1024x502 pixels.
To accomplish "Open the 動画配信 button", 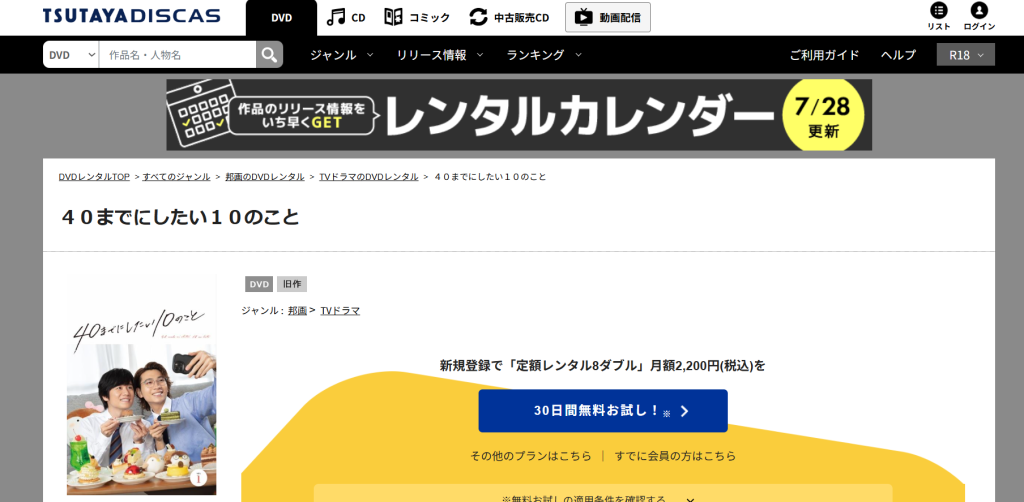I will click(x=608, y=18).
